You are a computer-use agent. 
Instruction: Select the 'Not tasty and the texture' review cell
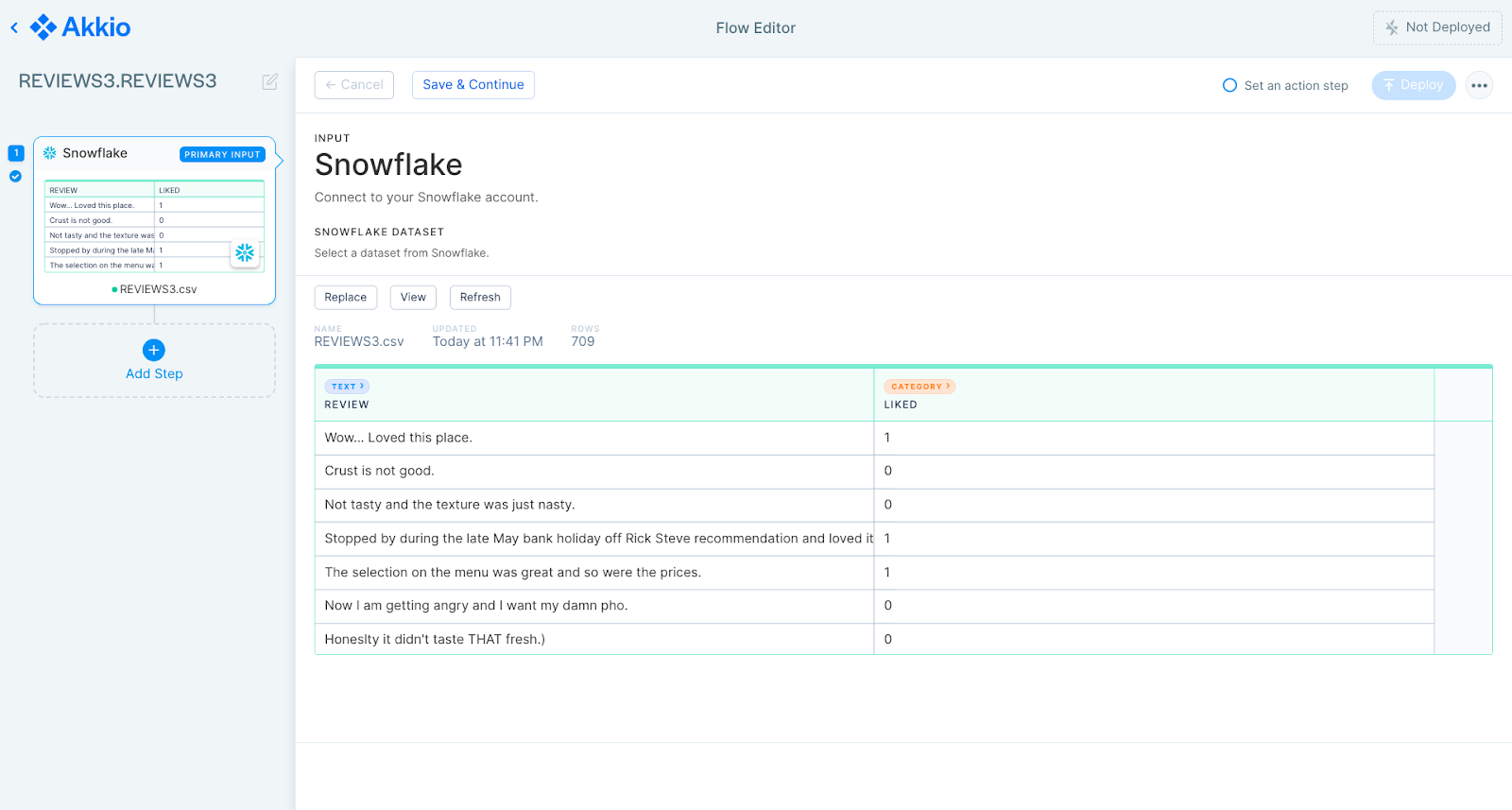point(594,506)
